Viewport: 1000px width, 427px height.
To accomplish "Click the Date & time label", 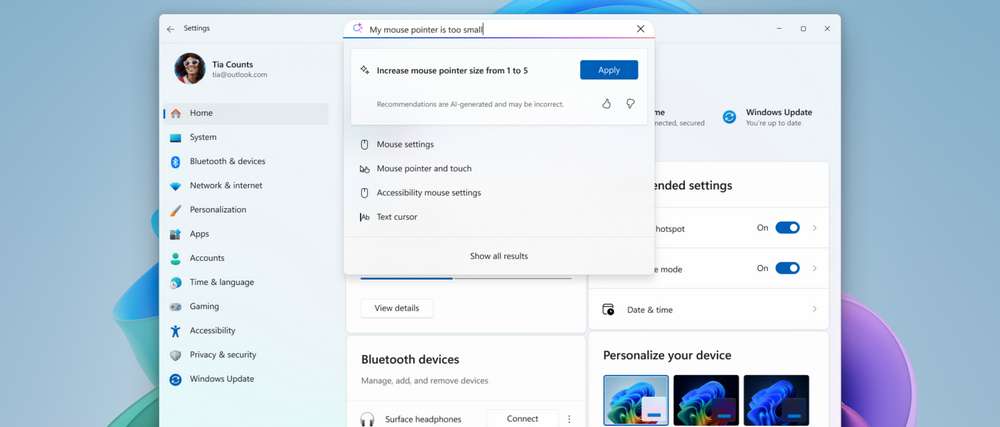I will [650, 310].
